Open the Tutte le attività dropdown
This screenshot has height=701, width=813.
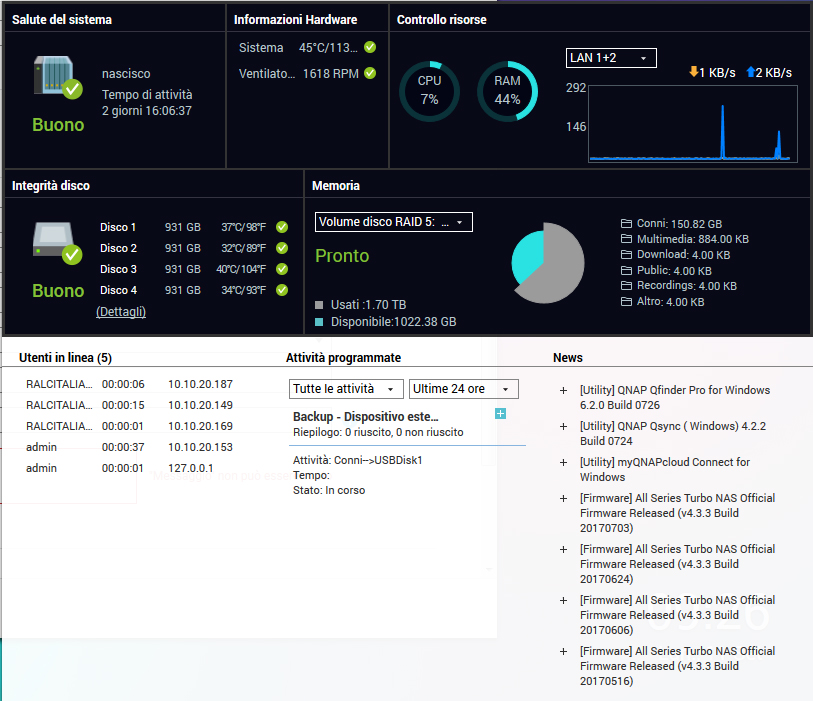coord(346,389)
